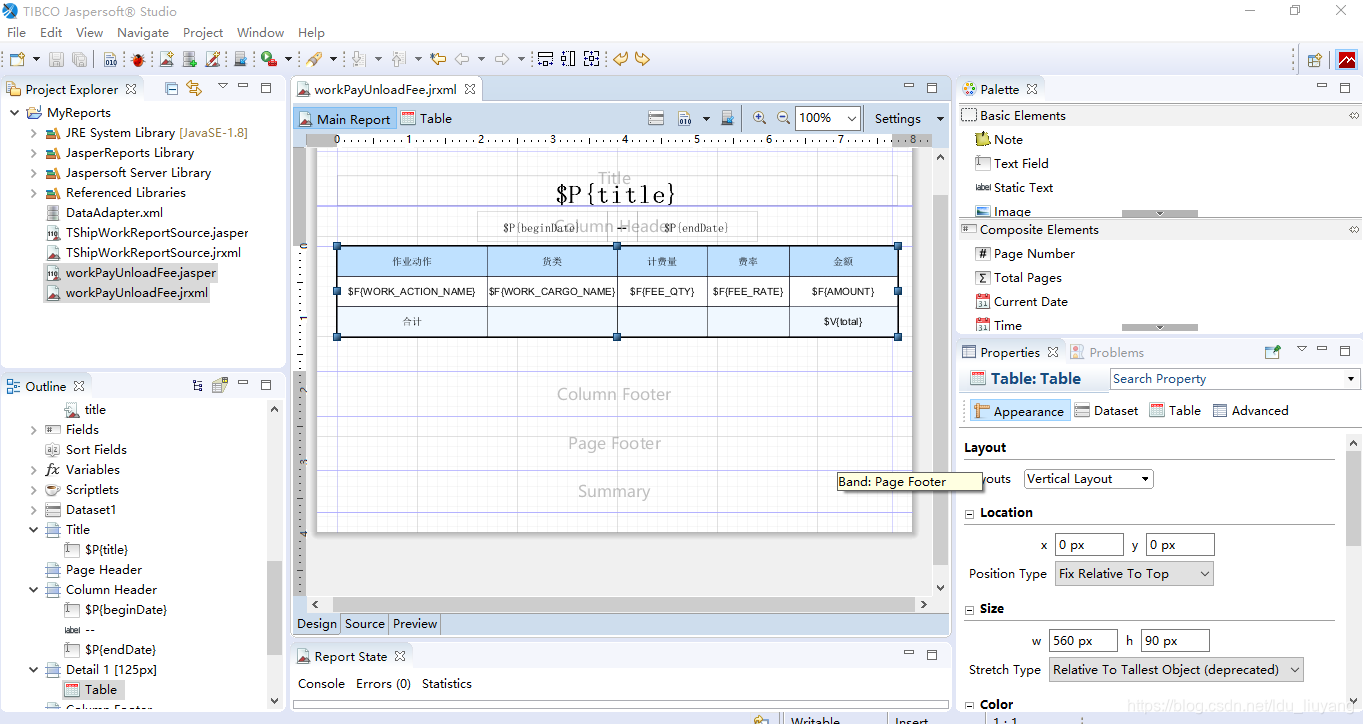Expand the Fields node in Outline
The height and width of the screenshot is (724, 1363).
(x=33, y=430)
